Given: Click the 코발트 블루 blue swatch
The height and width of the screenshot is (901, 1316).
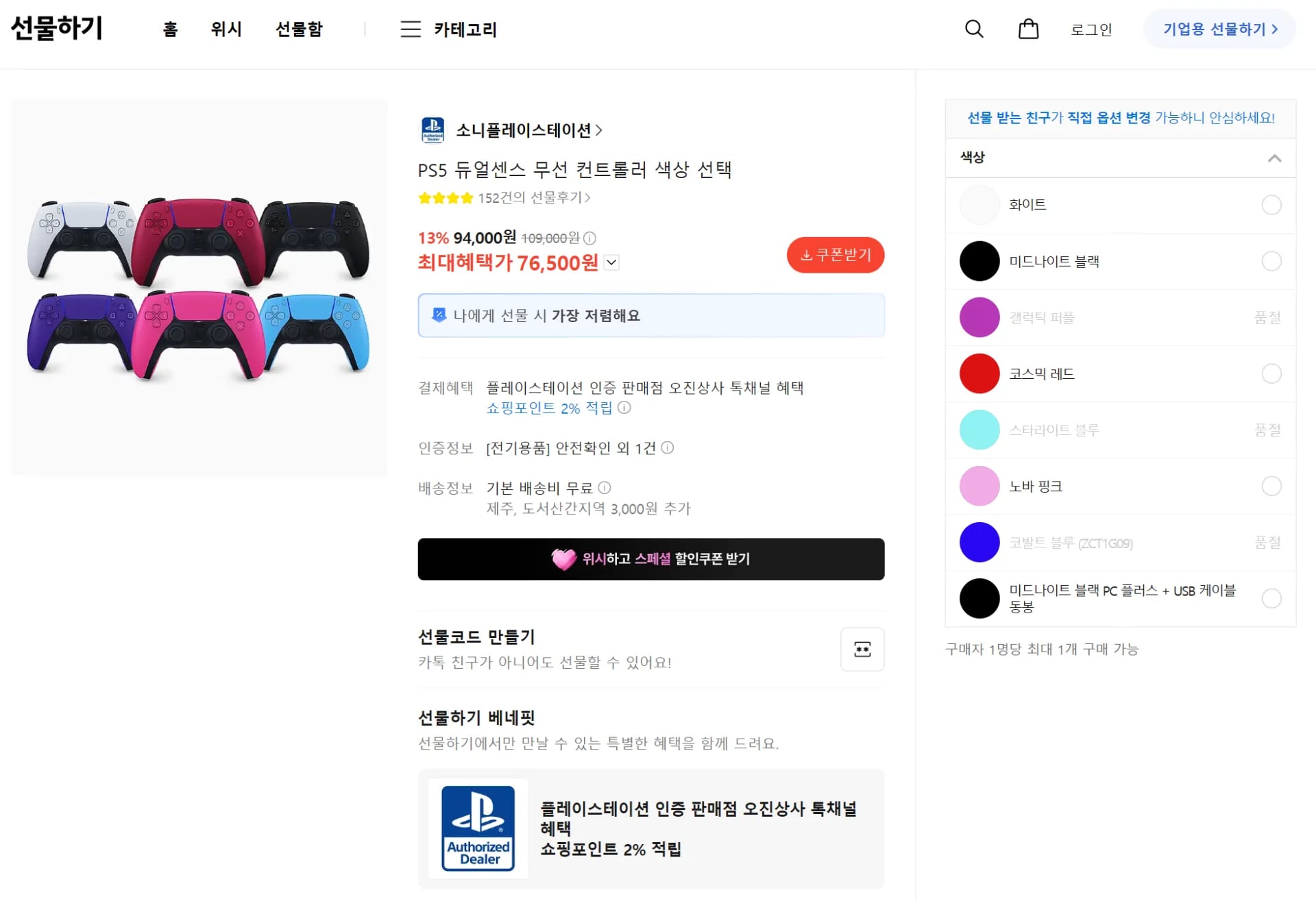Looking at the screenshot, I should [x=979, y=542].
